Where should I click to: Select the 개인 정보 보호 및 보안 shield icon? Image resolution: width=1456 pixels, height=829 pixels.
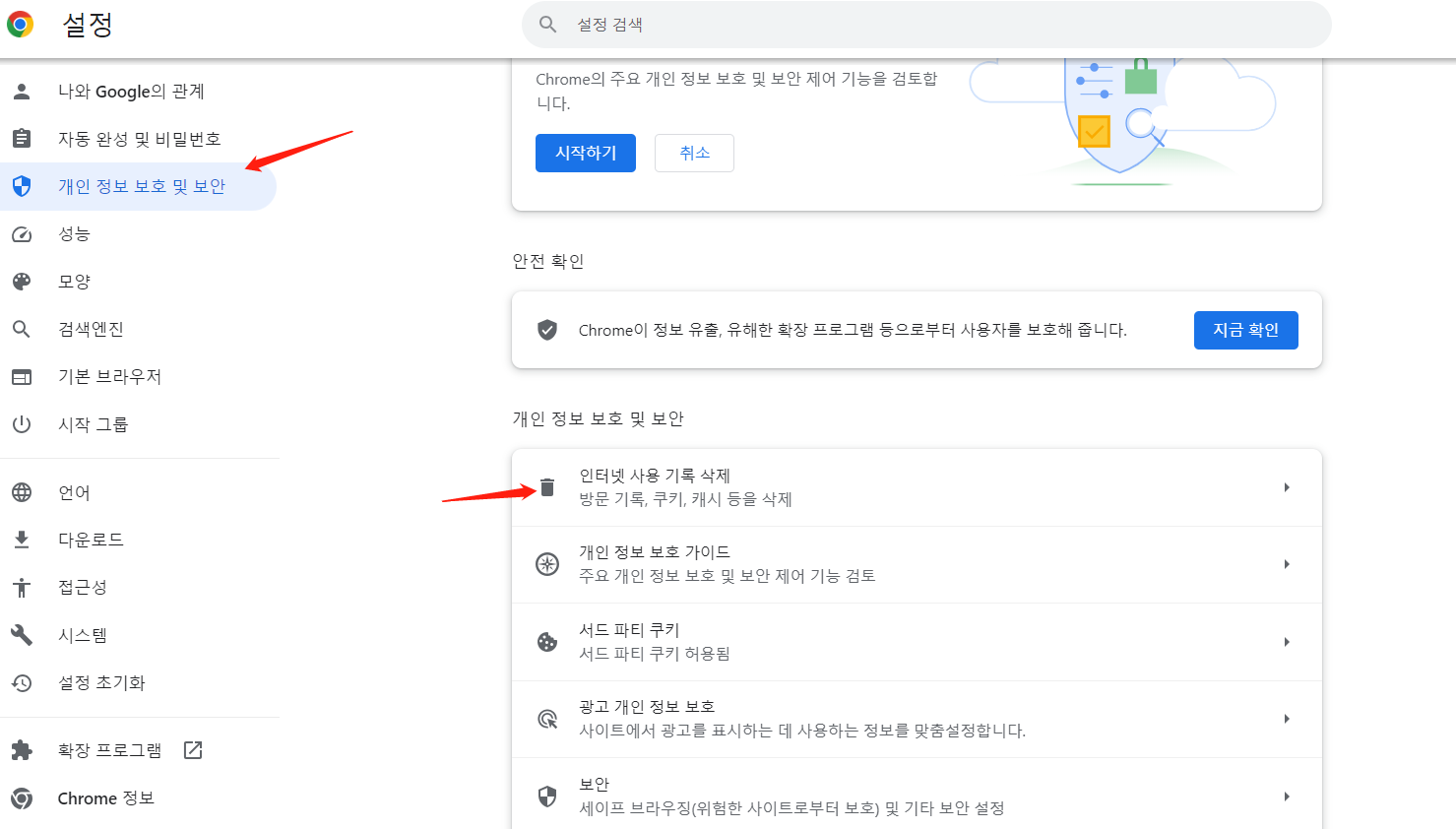pyautogui.click(x=22, y=185)
